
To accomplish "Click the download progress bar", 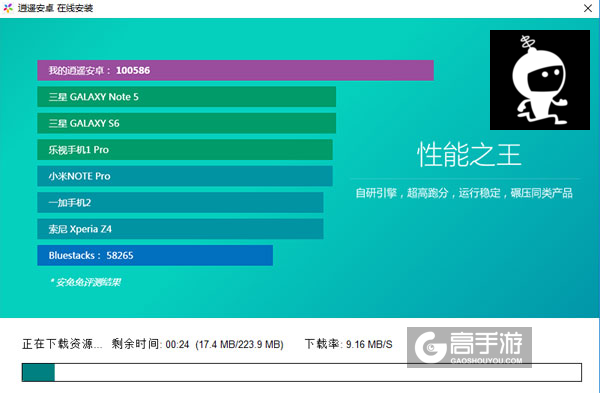I will click(302, 372).
